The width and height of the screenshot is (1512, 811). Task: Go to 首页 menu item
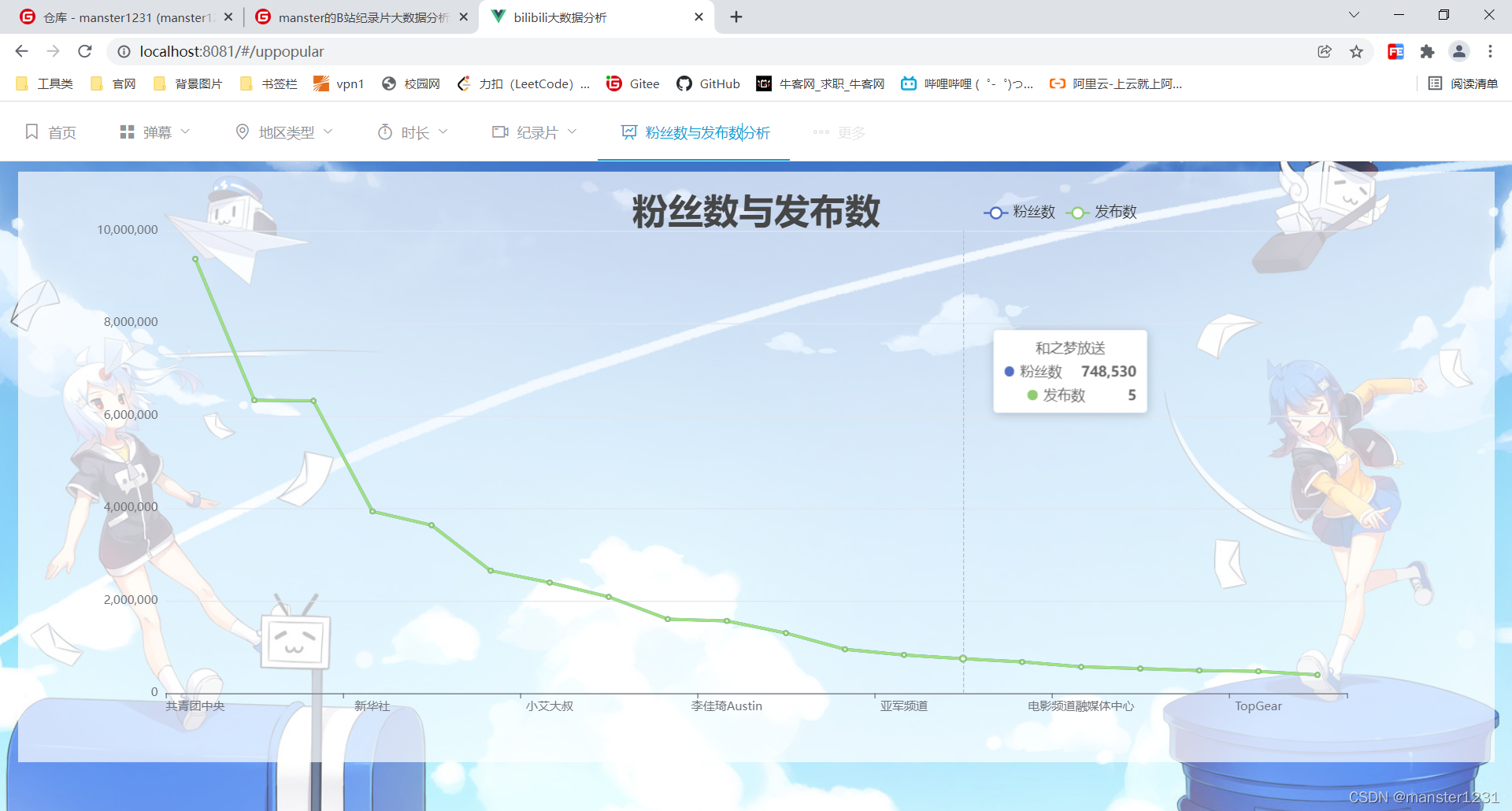click(51, 132)
